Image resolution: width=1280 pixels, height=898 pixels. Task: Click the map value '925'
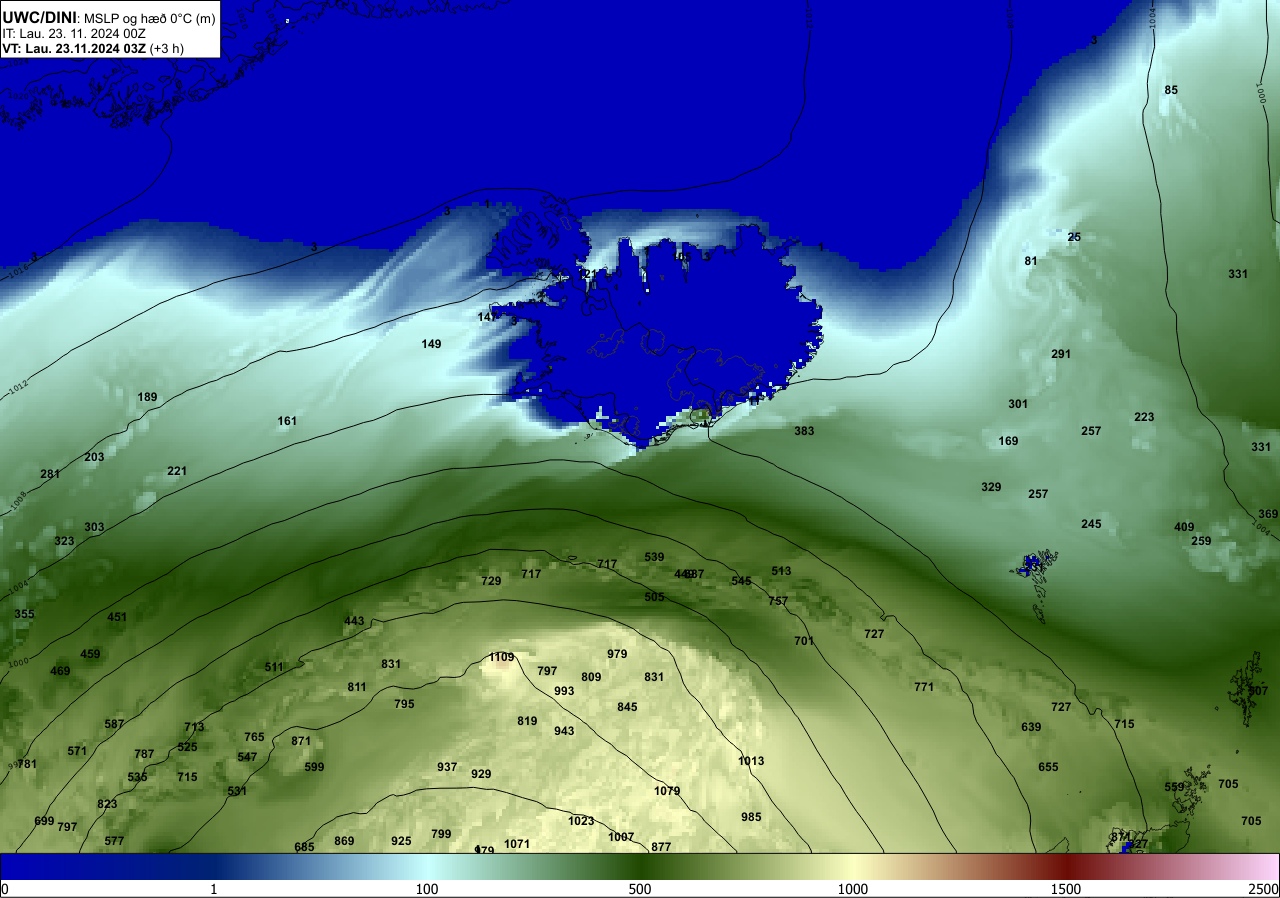pos(401,841)
